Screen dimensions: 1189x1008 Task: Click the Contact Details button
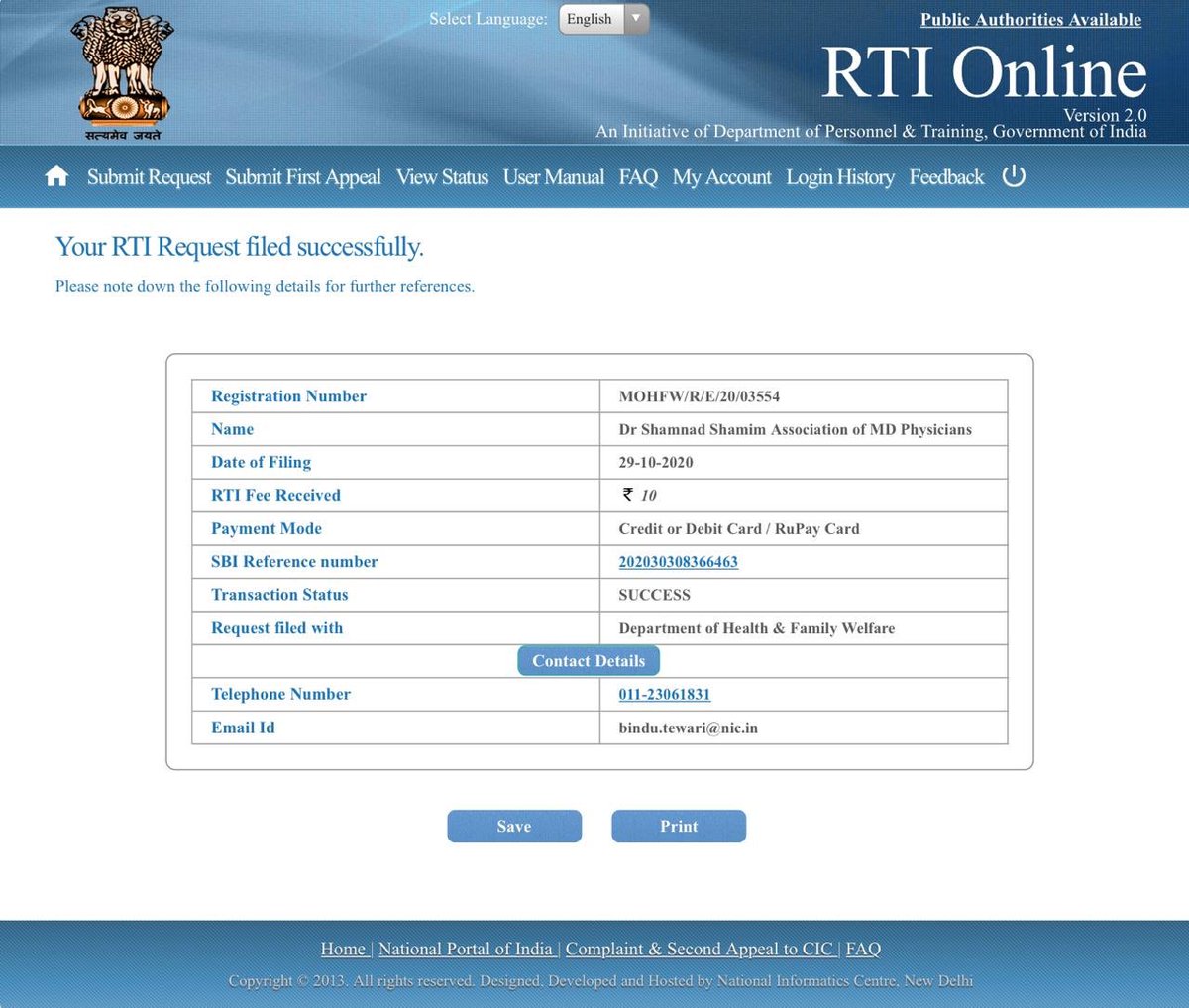coord(589,661)
